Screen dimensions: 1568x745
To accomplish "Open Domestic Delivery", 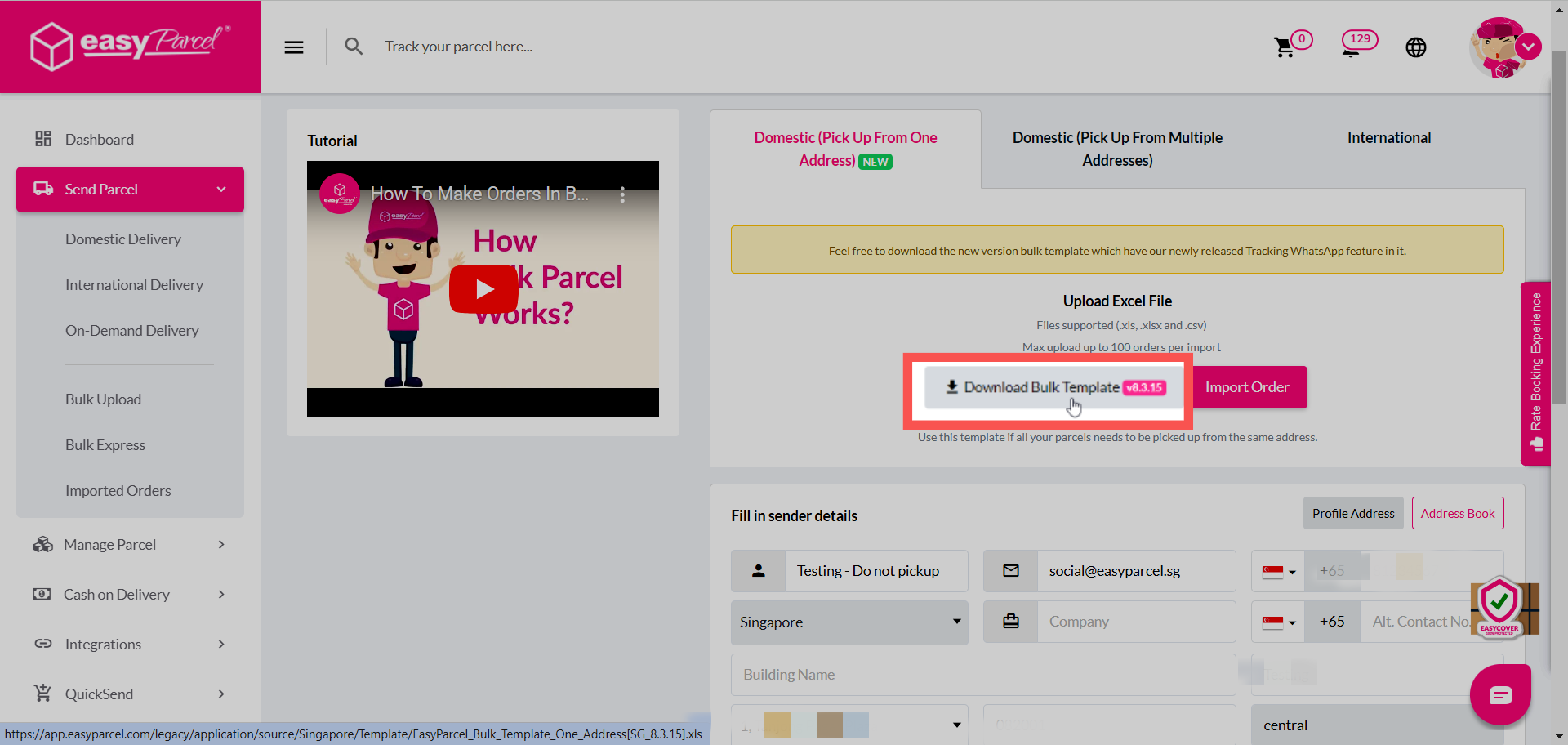I will coord(123,239).
